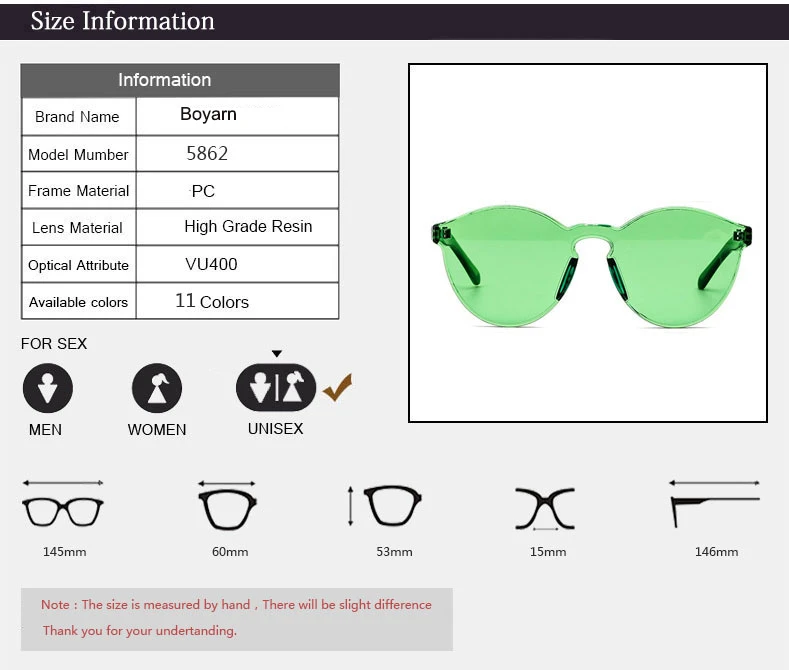Click the full frame width glasses icon
The width and height of the screenshot is (789, 670).
[63, 506]
